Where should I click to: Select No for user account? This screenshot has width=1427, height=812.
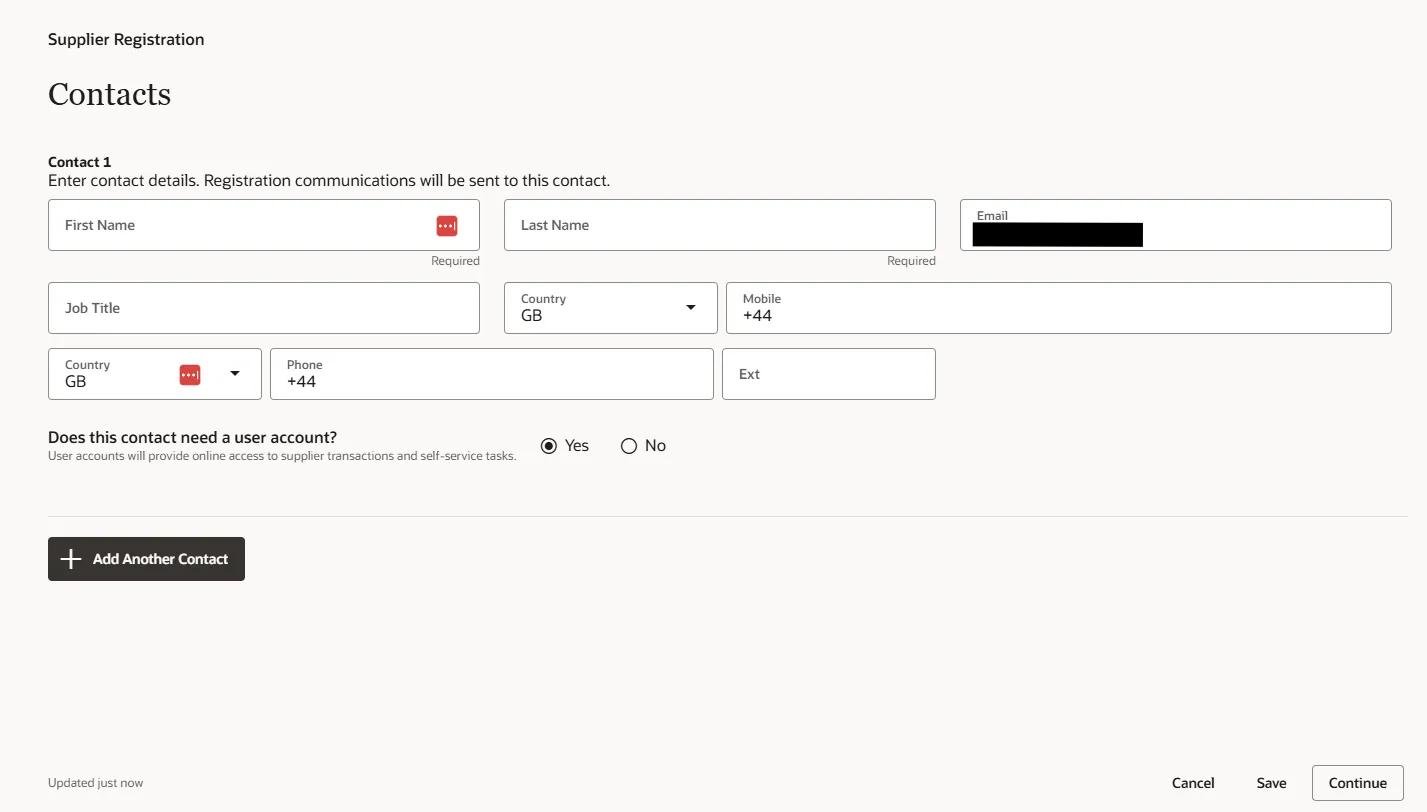tap(629, 446)
